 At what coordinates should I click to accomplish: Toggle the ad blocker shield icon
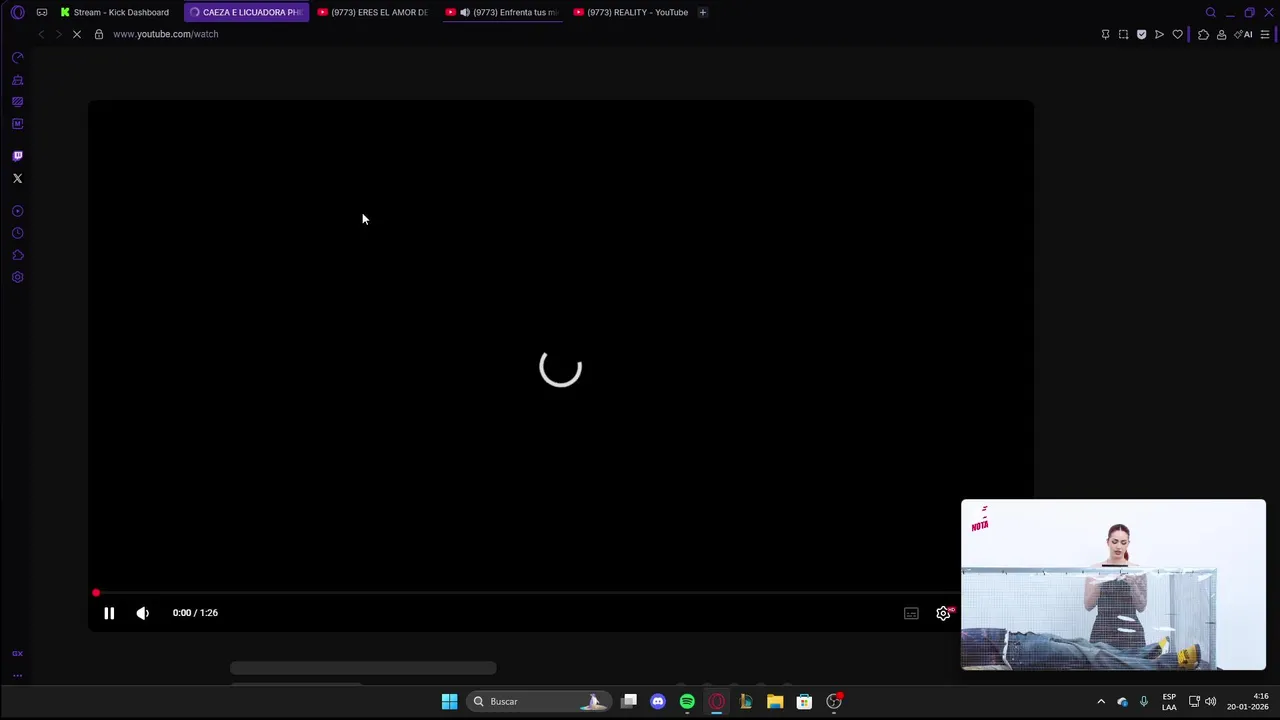click(x=1141, y=34)
